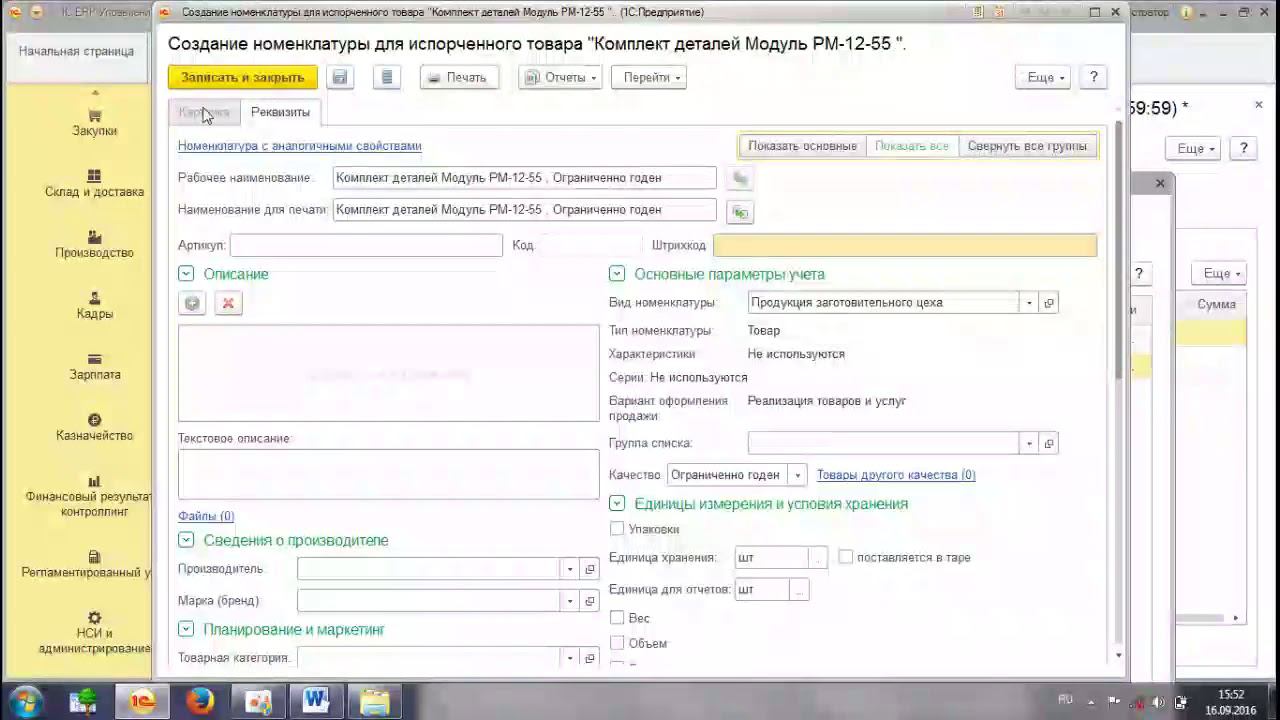Open the Марка (бренд) dropdown arrow
The width and height of the screenshot is (1280, 720).
(x=570, y=601)
